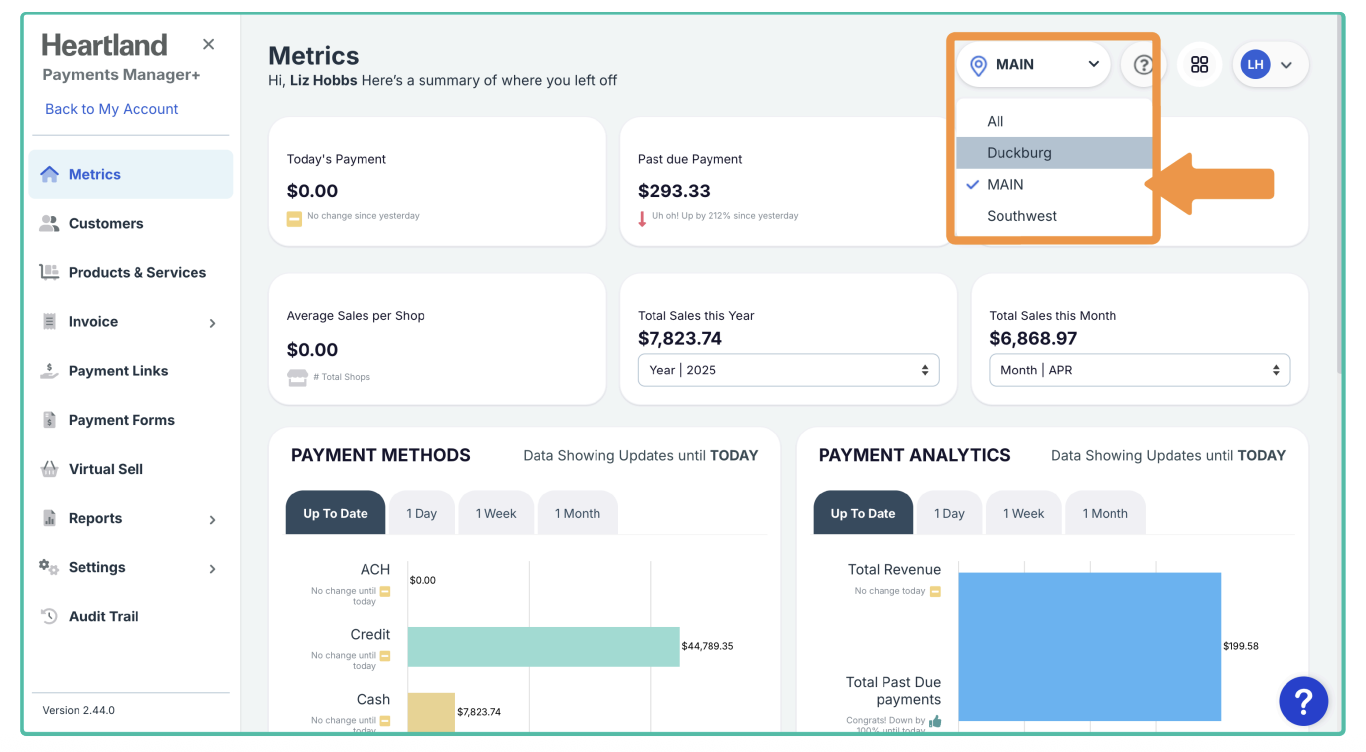Click the Virtual Sell basket icon

coord(49,469)
